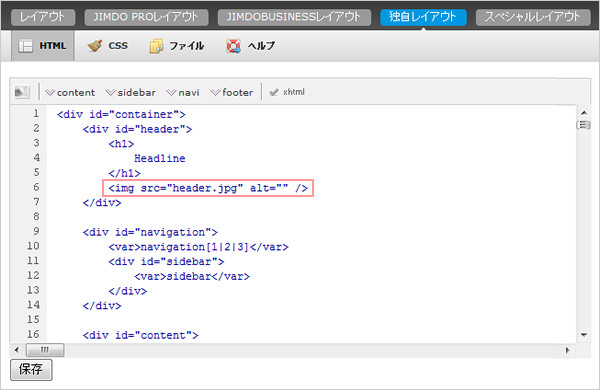
Task: Switch to JIMDOBUSINESSレイアウト tab
Action: (x=294, y=17)
